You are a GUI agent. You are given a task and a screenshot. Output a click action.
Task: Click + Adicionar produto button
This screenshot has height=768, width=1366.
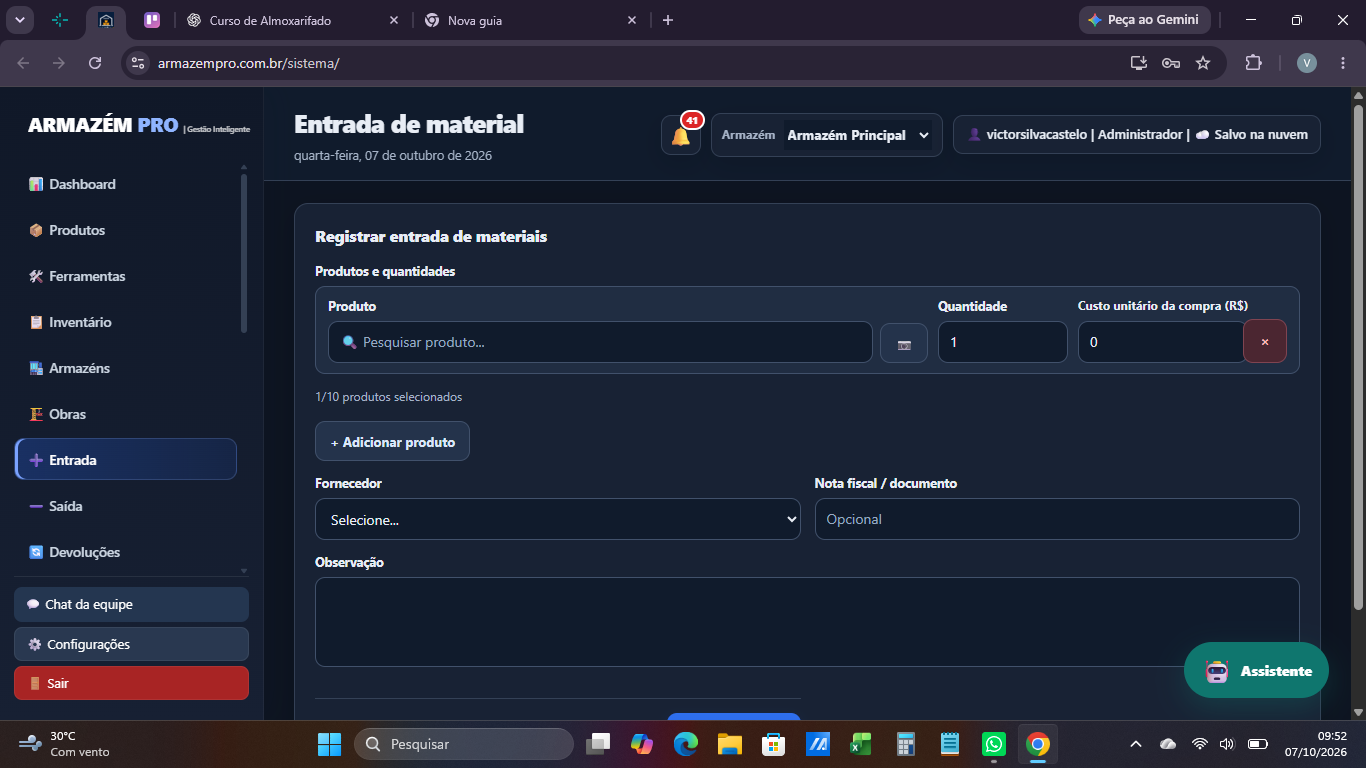point(392,441)
